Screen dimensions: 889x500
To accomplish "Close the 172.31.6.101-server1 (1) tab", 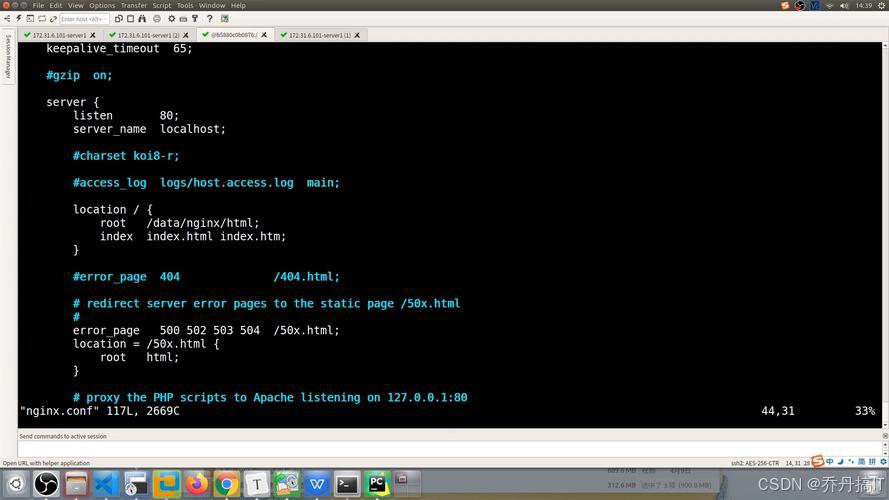I will [x=357, y=35].
